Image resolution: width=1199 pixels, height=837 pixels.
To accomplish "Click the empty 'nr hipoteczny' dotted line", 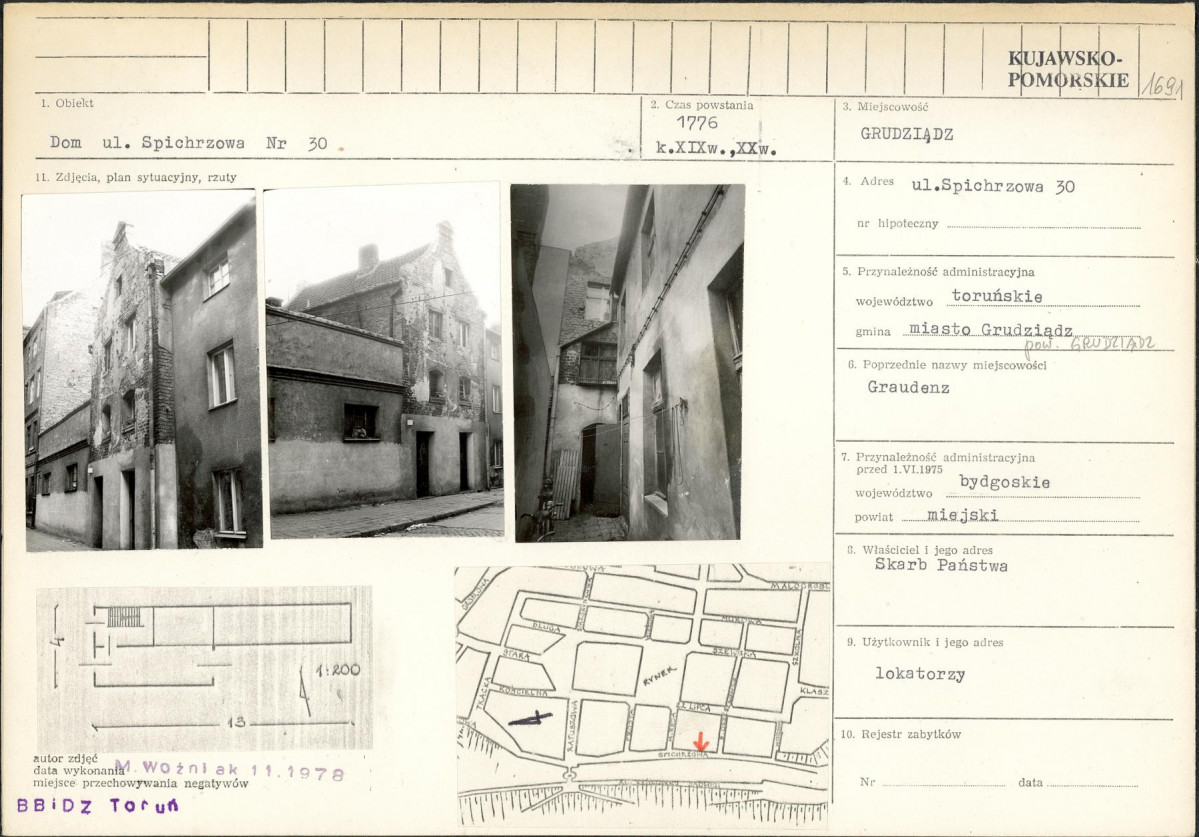I will [1042, 225].
